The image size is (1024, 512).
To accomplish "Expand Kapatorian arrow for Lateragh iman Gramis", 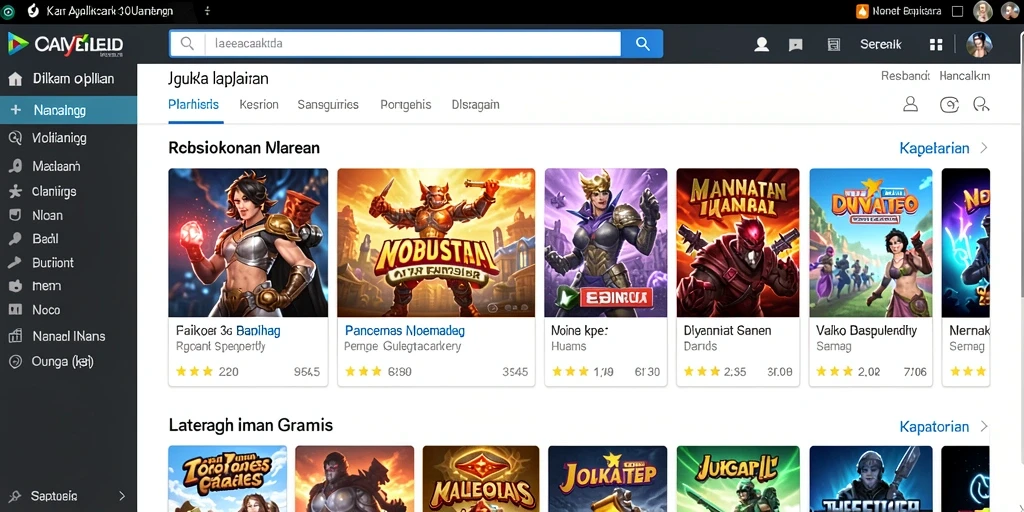I will tap(984, 427).
